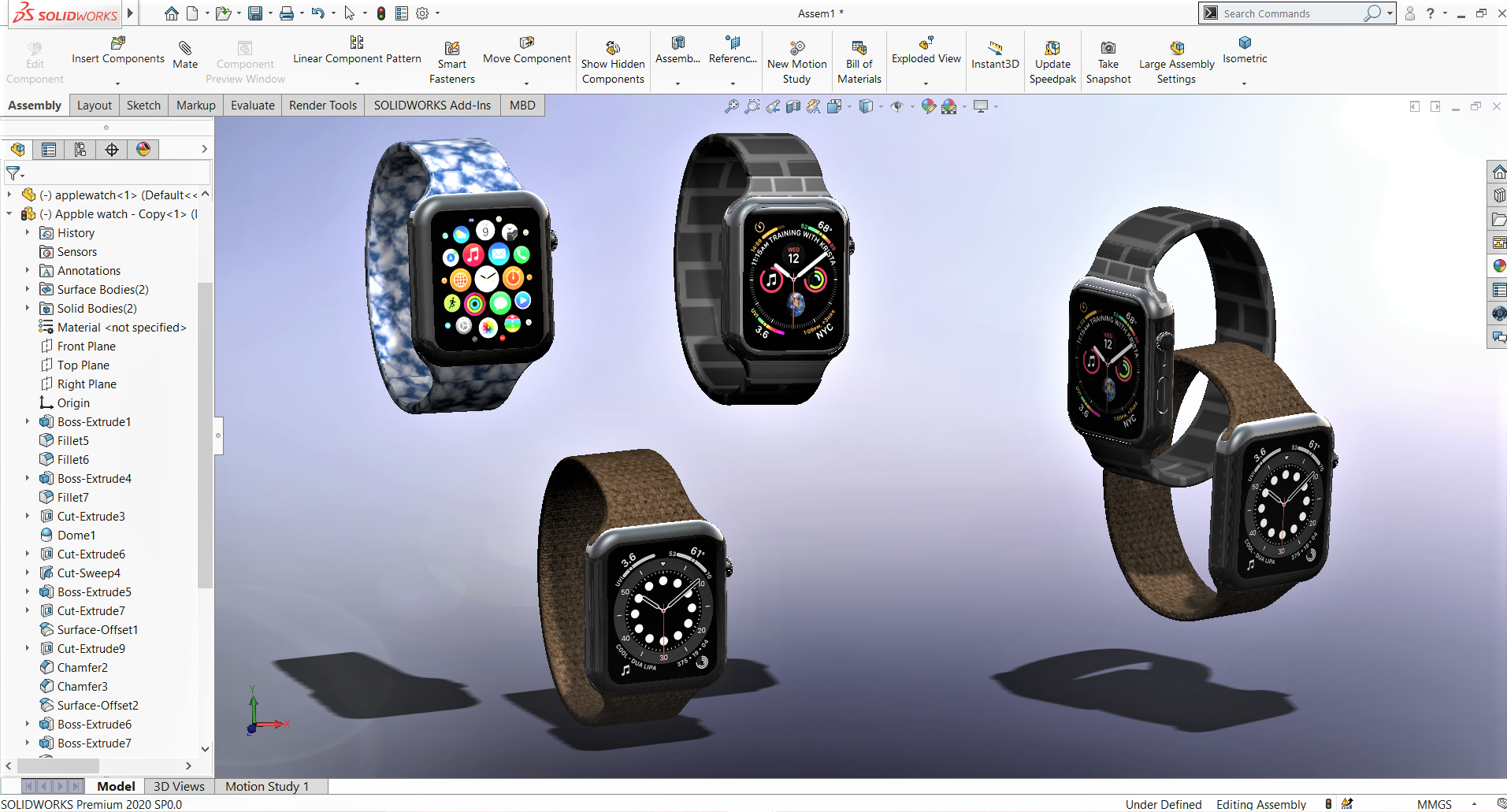Start a New Motion Study
Screen dimensions: 1507x812
click(x=797, y=62)
